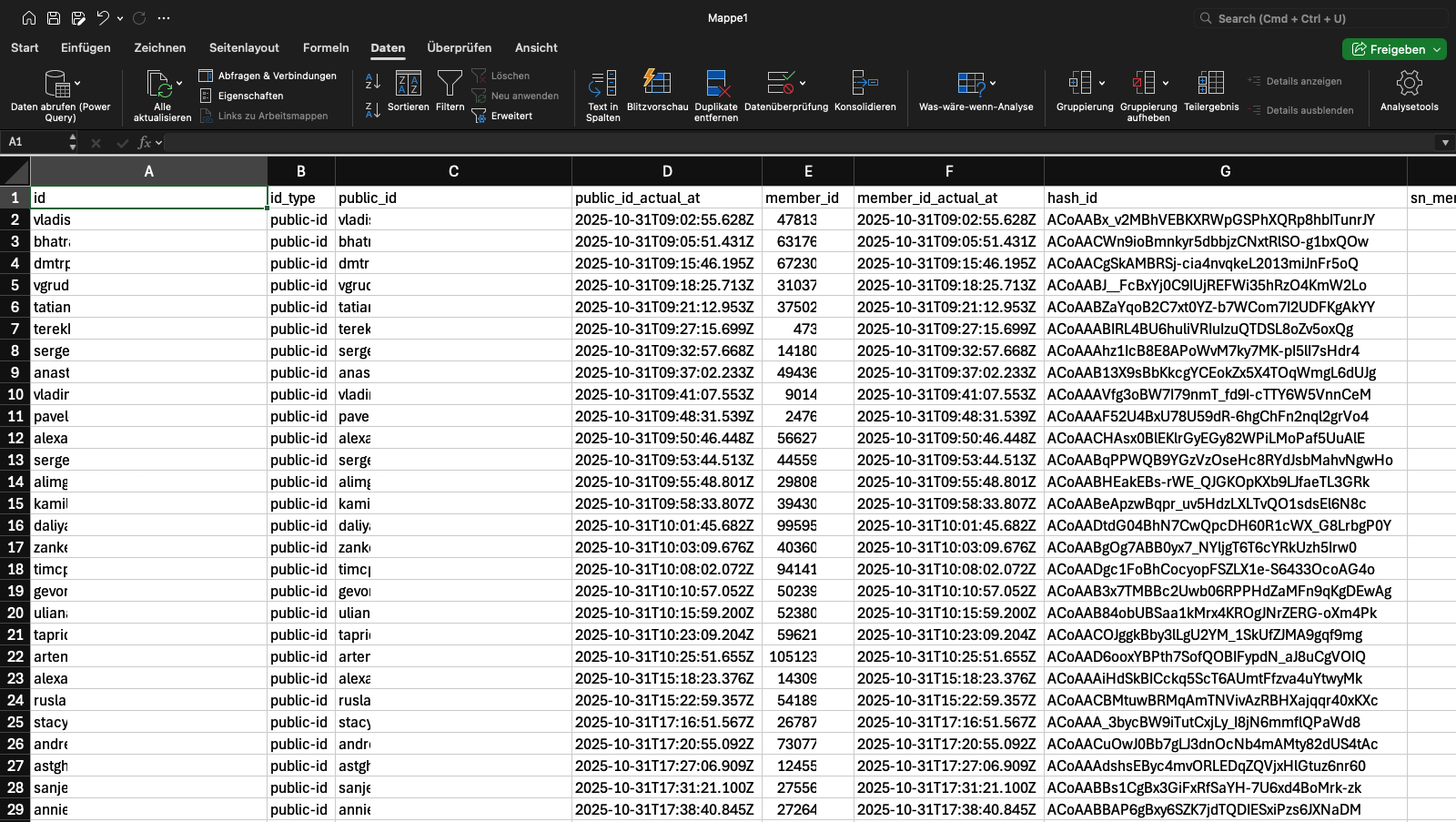
Task: Sort ascending with the A-Z icon
Action: tap(373, 82)
